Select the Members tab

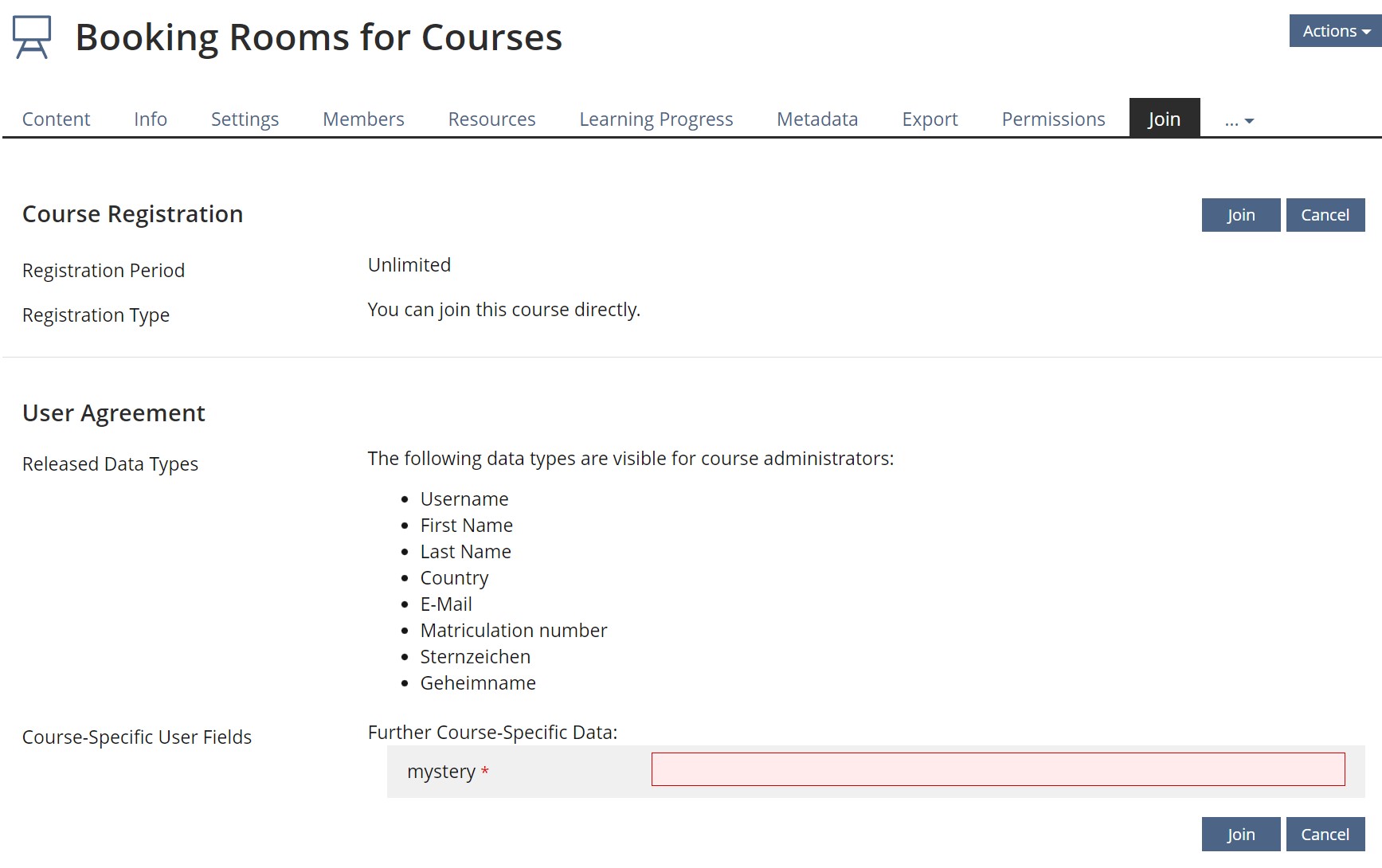(363, 119)
